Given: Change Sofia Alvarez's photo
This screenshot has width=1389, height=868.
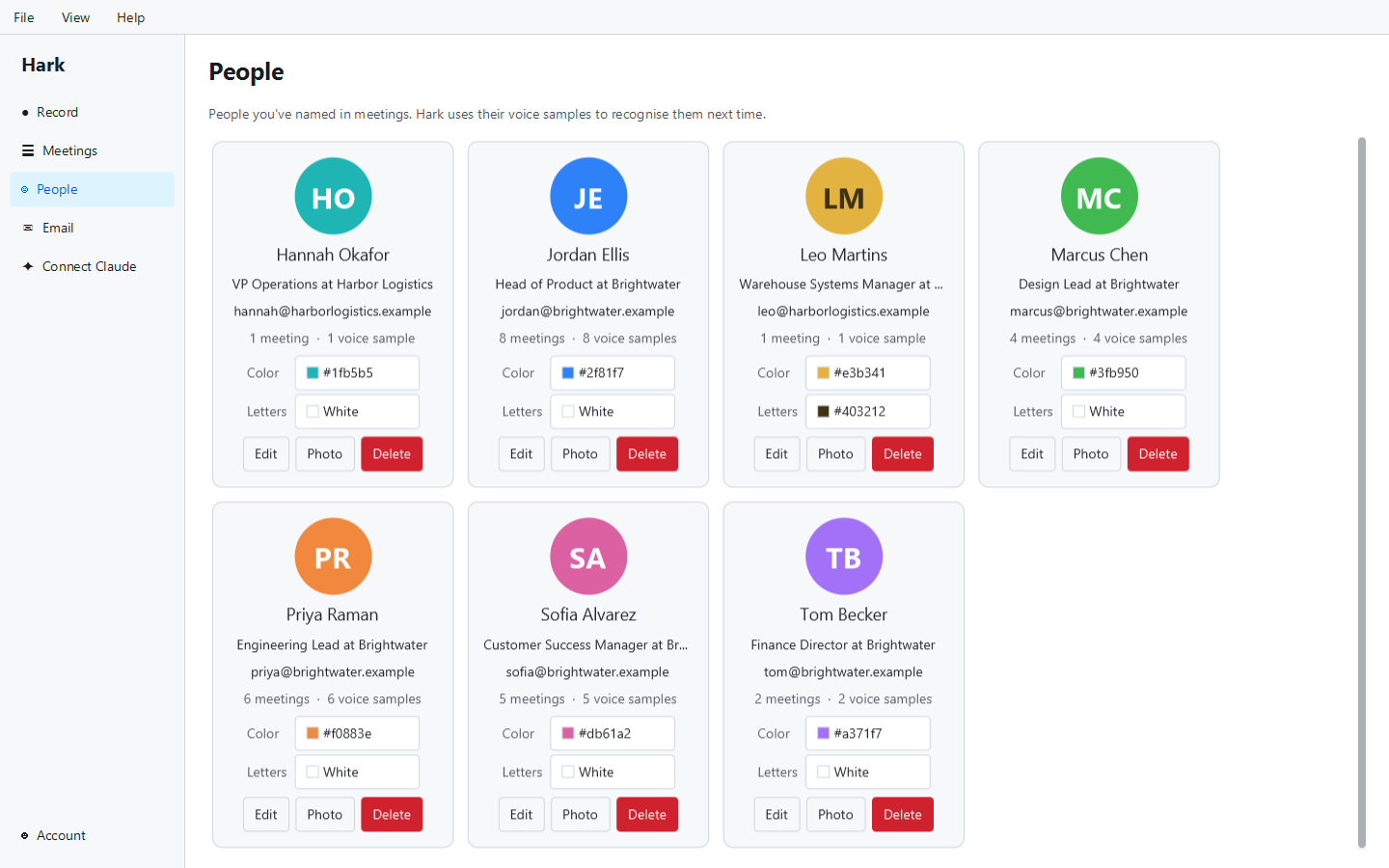Looking at the screenshot, I should (x=580, y=815).
